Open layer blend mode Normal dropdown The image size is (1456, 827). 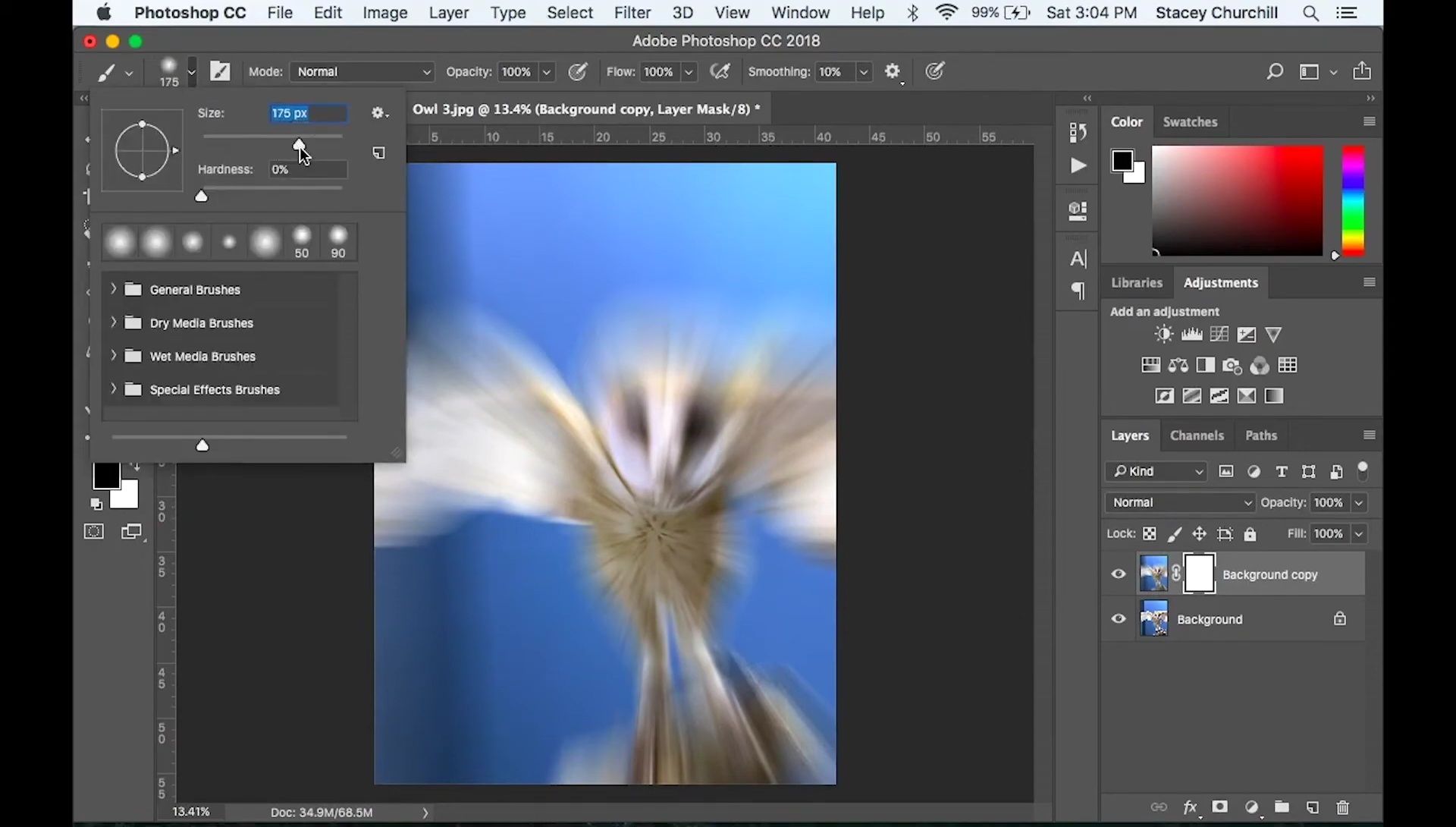[1181, 502]
